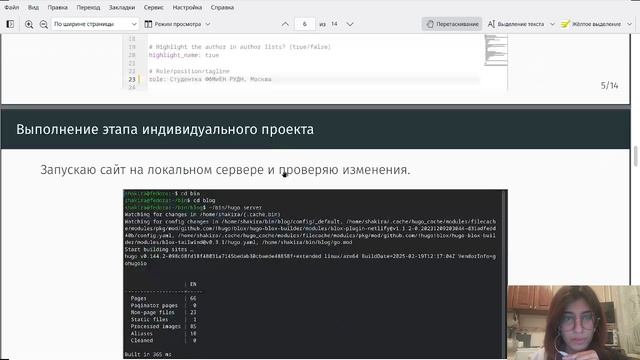This screenshot has width=640, height=360.
Task: Click the zoom out magnifier icon
Action: click(x=44, y=24)
